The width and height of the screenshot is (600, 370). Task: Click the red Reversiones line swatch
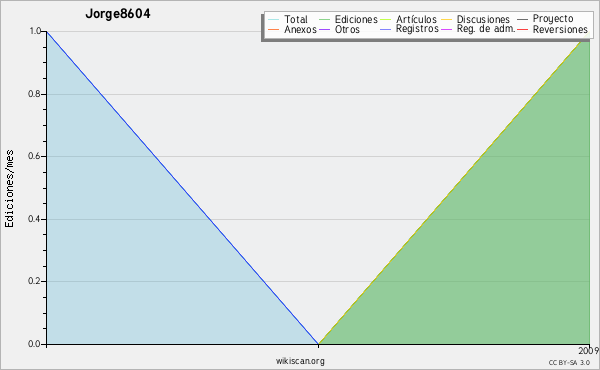(x=522, y=29)
